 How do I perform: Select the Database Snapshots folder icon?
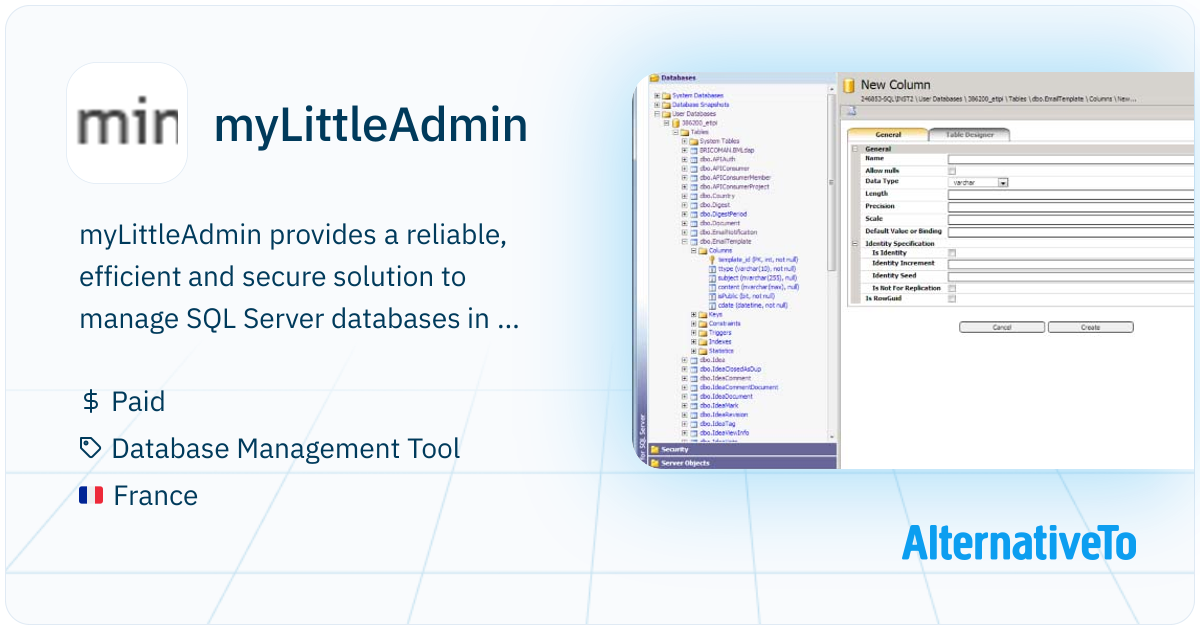coord(667,104)
